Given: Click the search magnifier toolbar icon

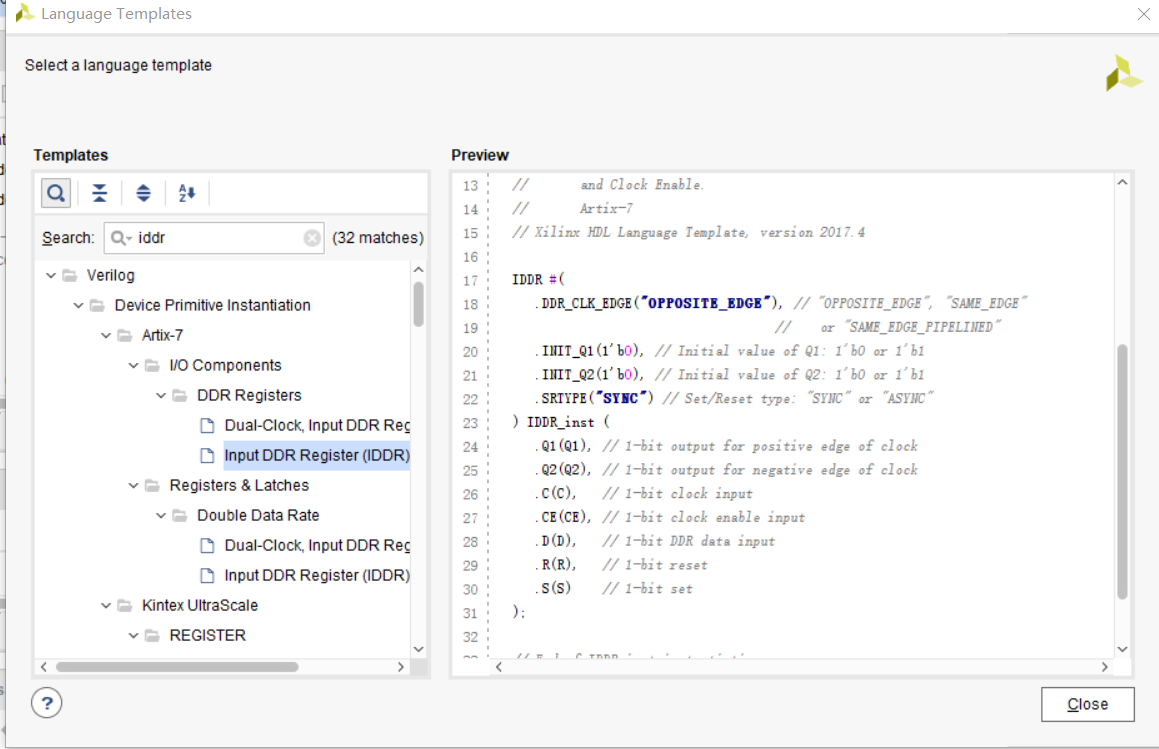Looking at the screenshot, I should coord(56,193).
